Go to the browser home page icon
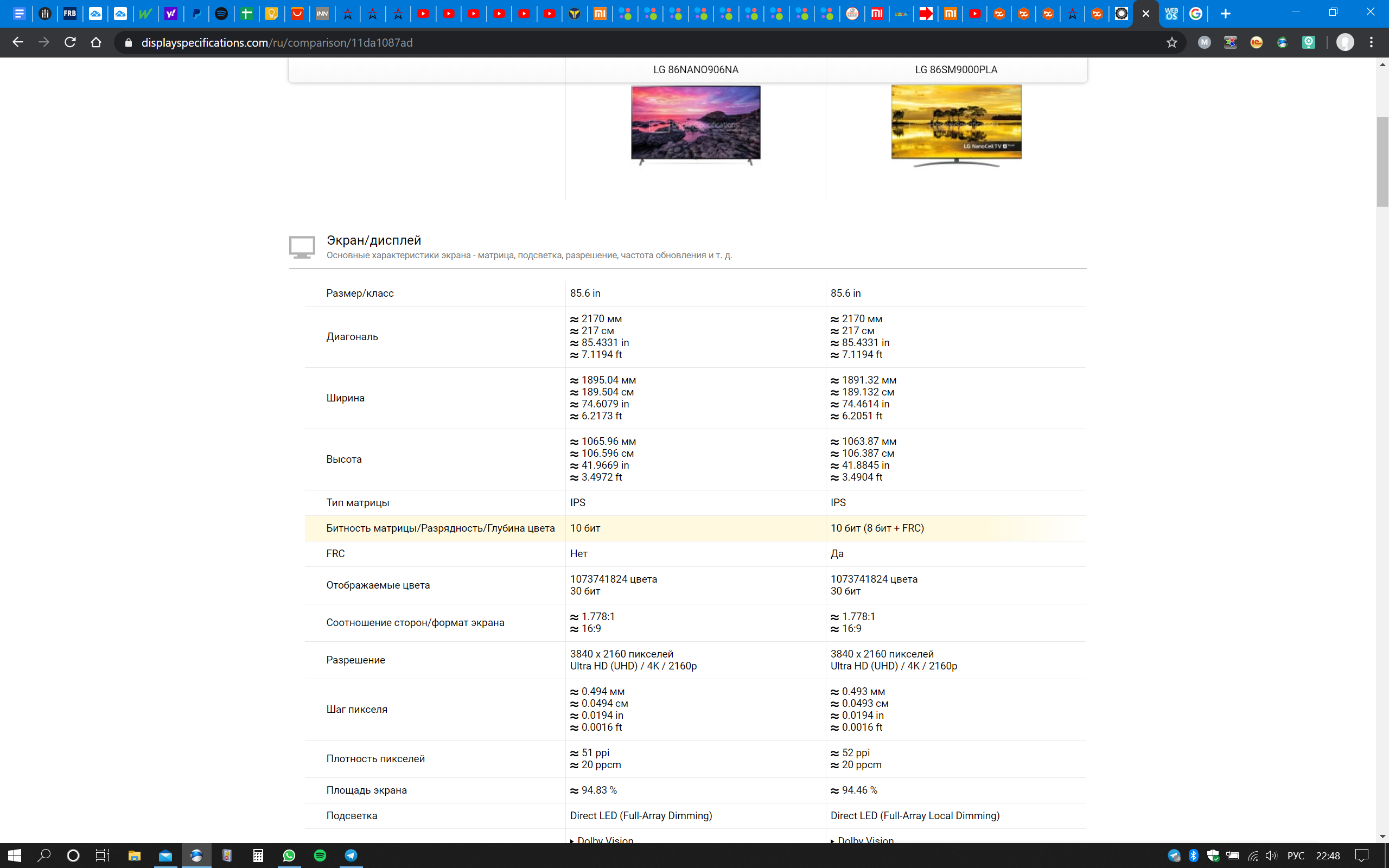Viewport: 1389px width, 868px height. 96,42
